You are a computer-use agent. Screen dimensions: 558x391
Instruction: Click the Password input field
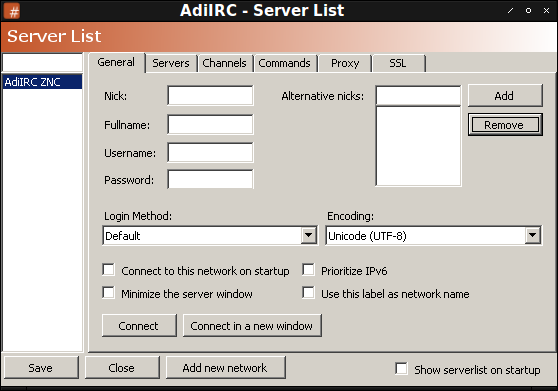(210, 179)
